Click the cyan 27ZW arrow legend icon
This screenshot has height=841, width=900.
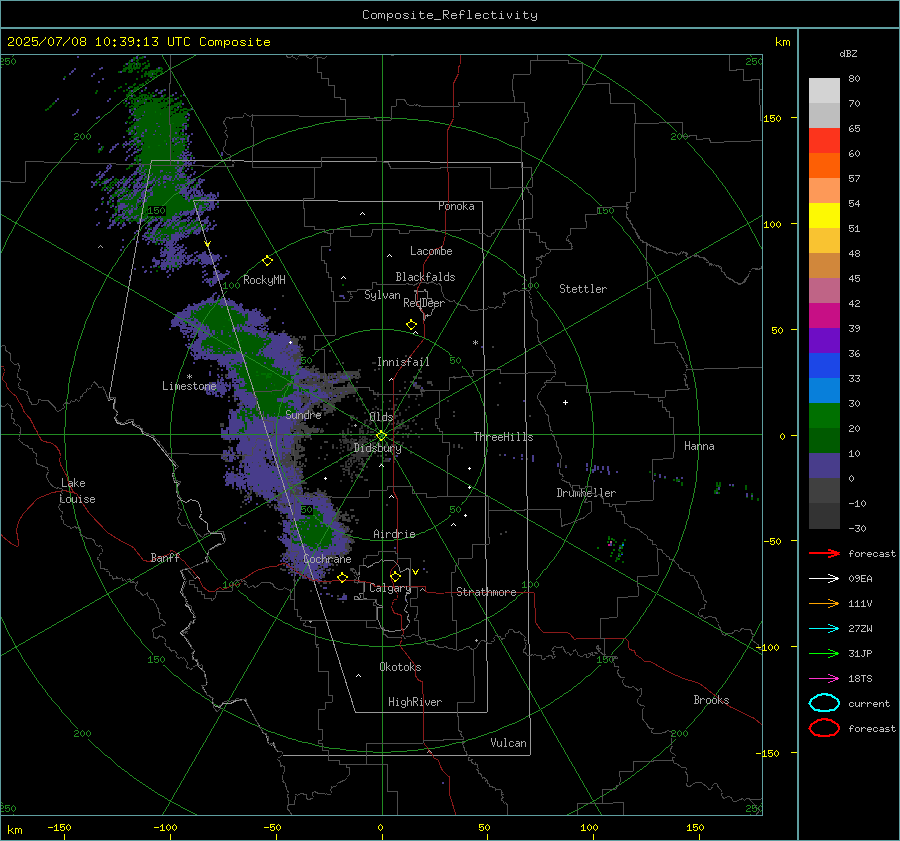(x=824, y=629)
